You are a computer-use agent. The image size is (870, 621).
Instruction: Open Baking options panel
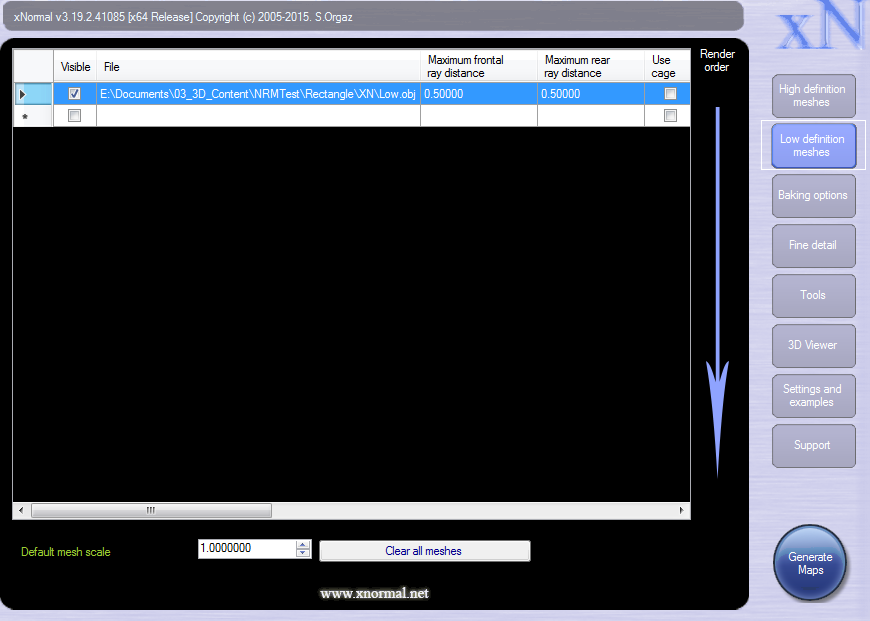[813, 195]
